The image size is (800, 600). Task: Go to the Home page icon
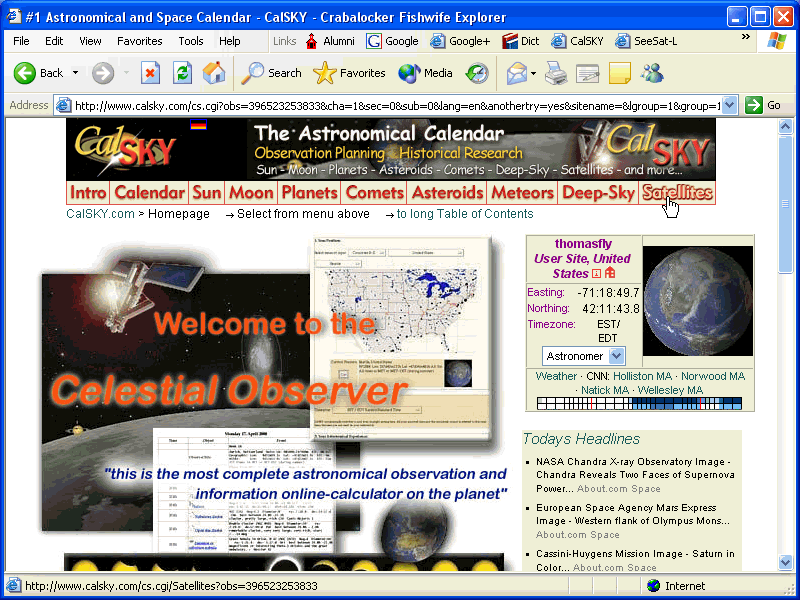click(214, 73)
